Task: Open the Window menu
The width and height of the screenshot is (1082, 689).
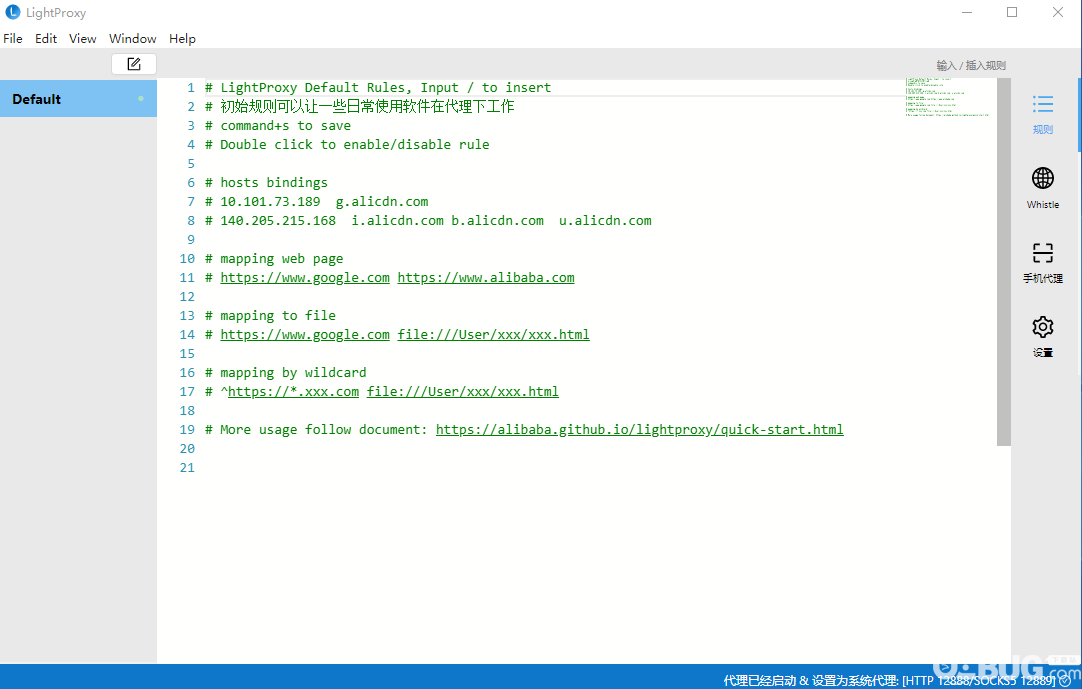Action: click(132, 39)
